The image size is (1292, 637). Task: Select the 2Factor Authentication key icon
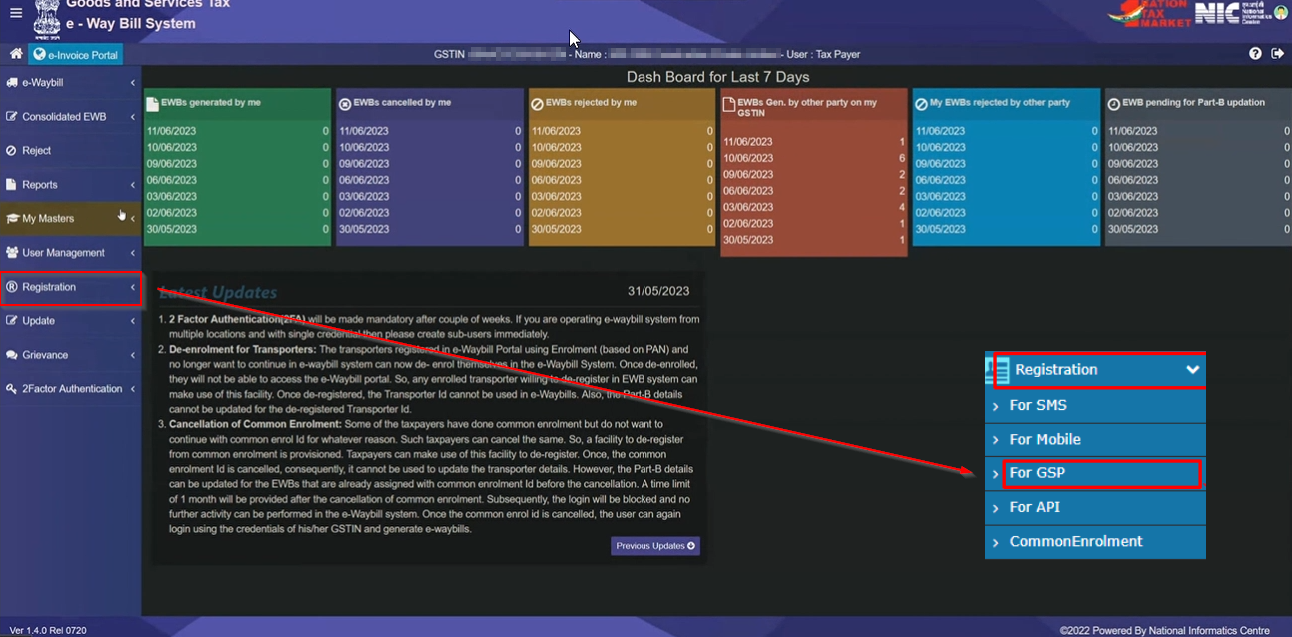point(13,388)
